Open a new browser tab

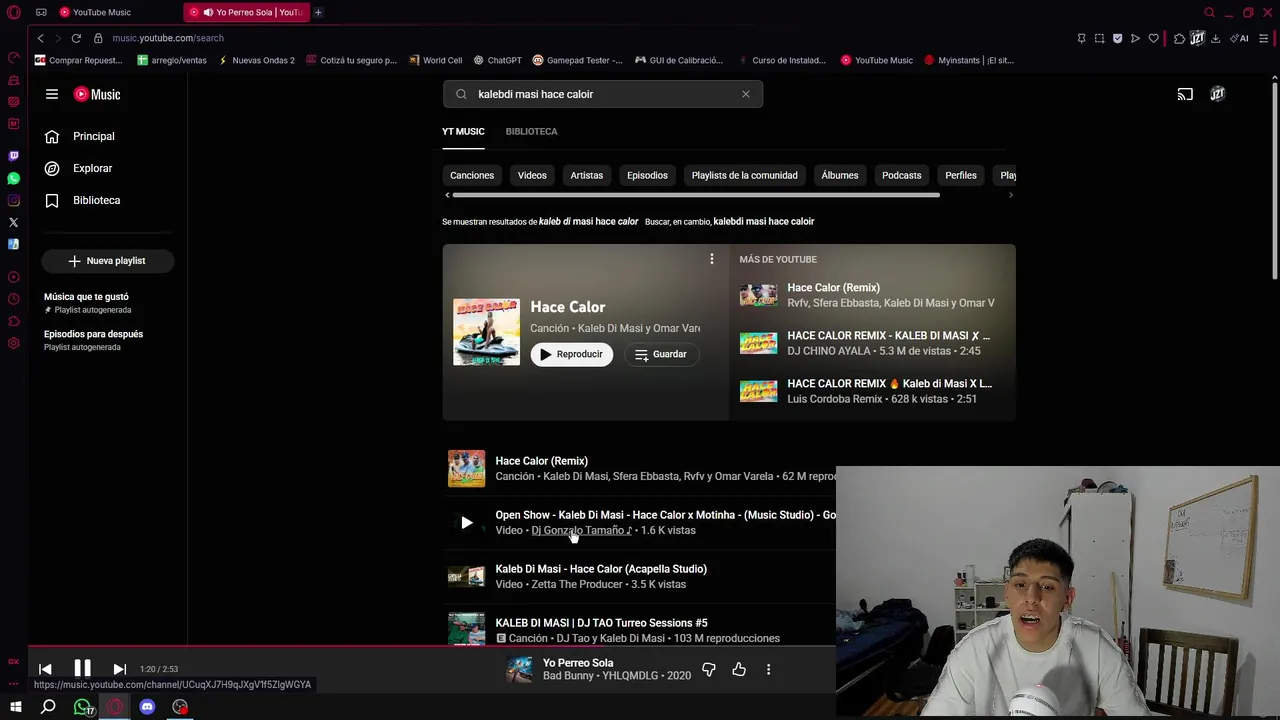click(318, 12)
